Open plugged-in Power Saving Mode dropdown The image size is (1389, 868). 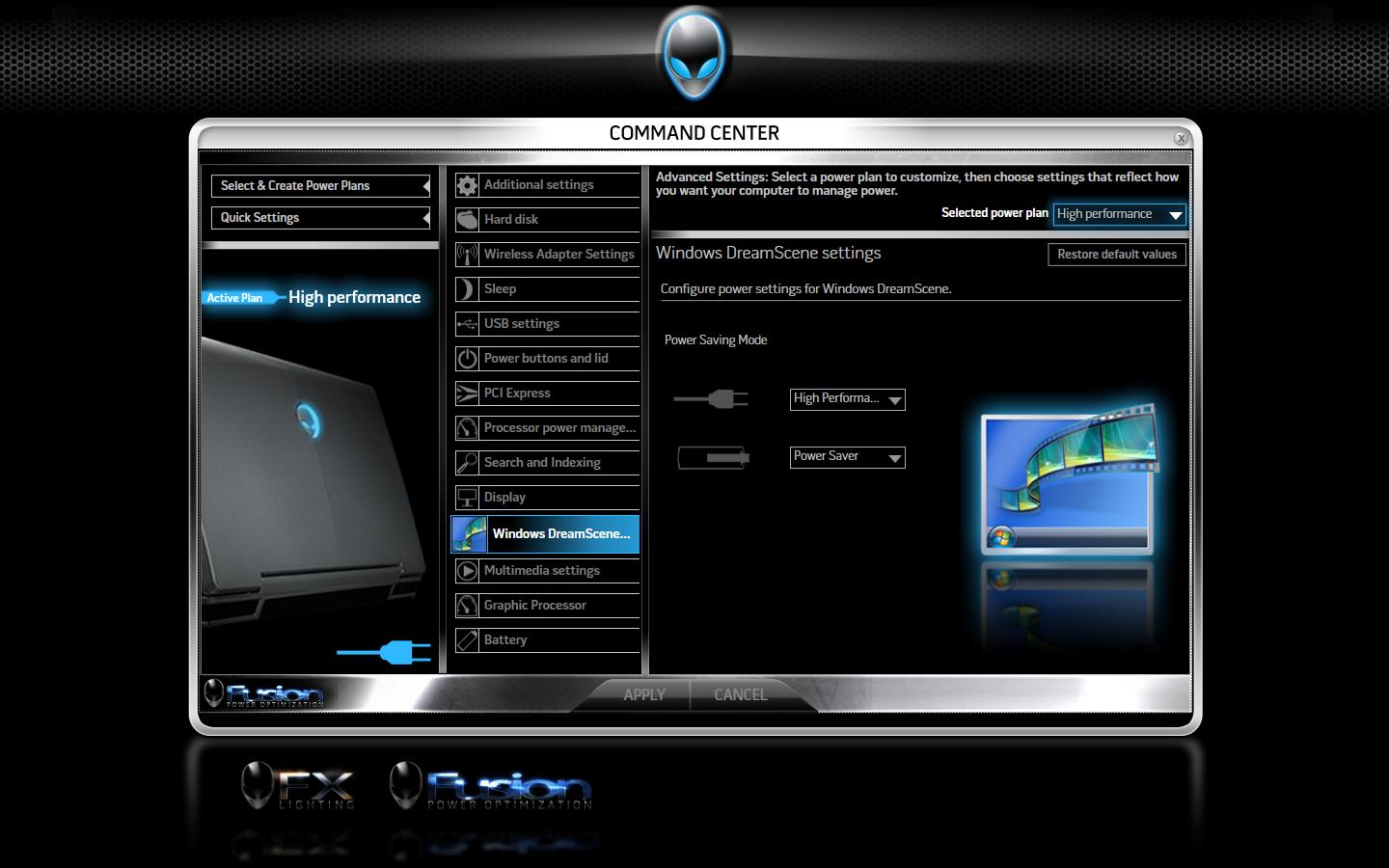(x=848, y=399)
